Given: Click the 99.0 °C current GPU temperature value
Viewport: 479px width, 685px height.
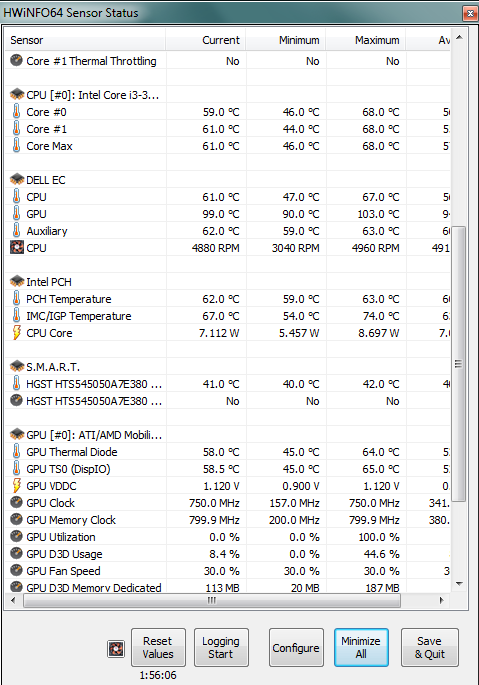Looking at the screenshot, I should (221, 214).
